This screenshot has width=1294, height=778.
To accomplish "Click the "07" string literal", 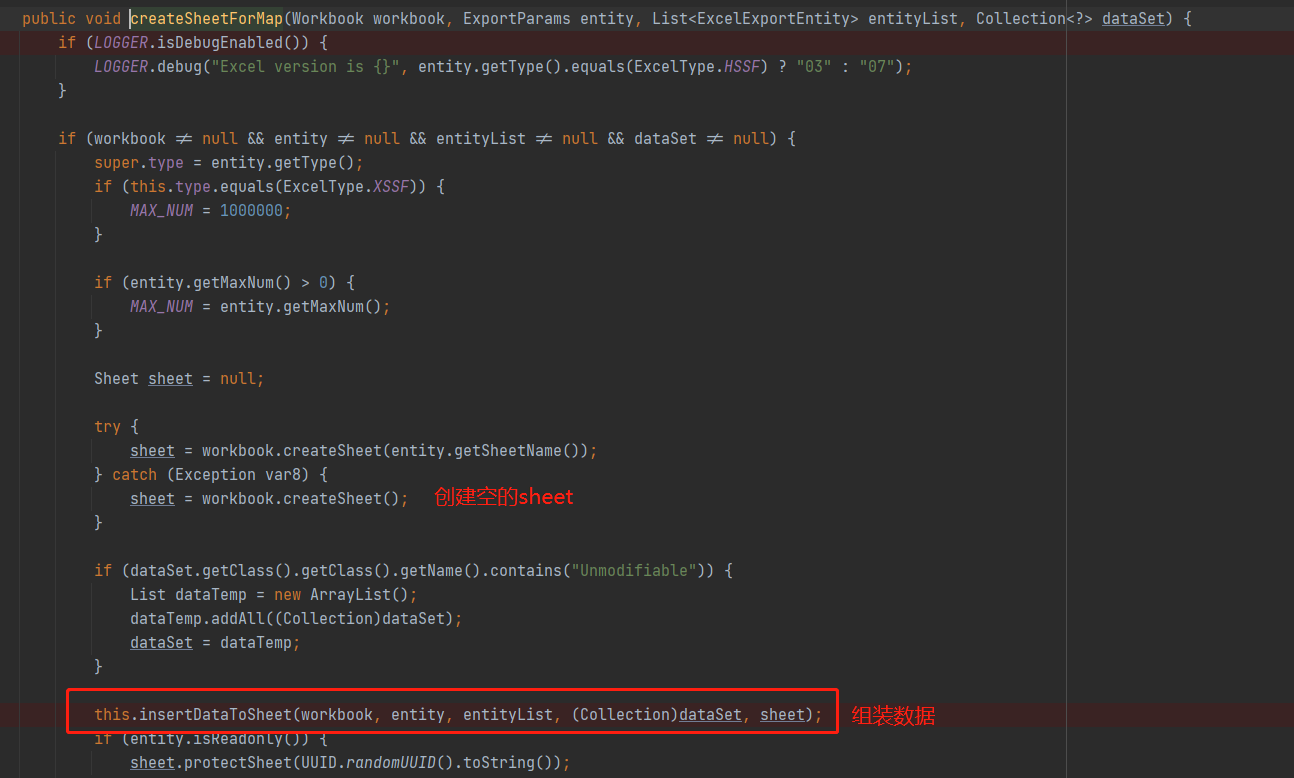I will [878, 66].
